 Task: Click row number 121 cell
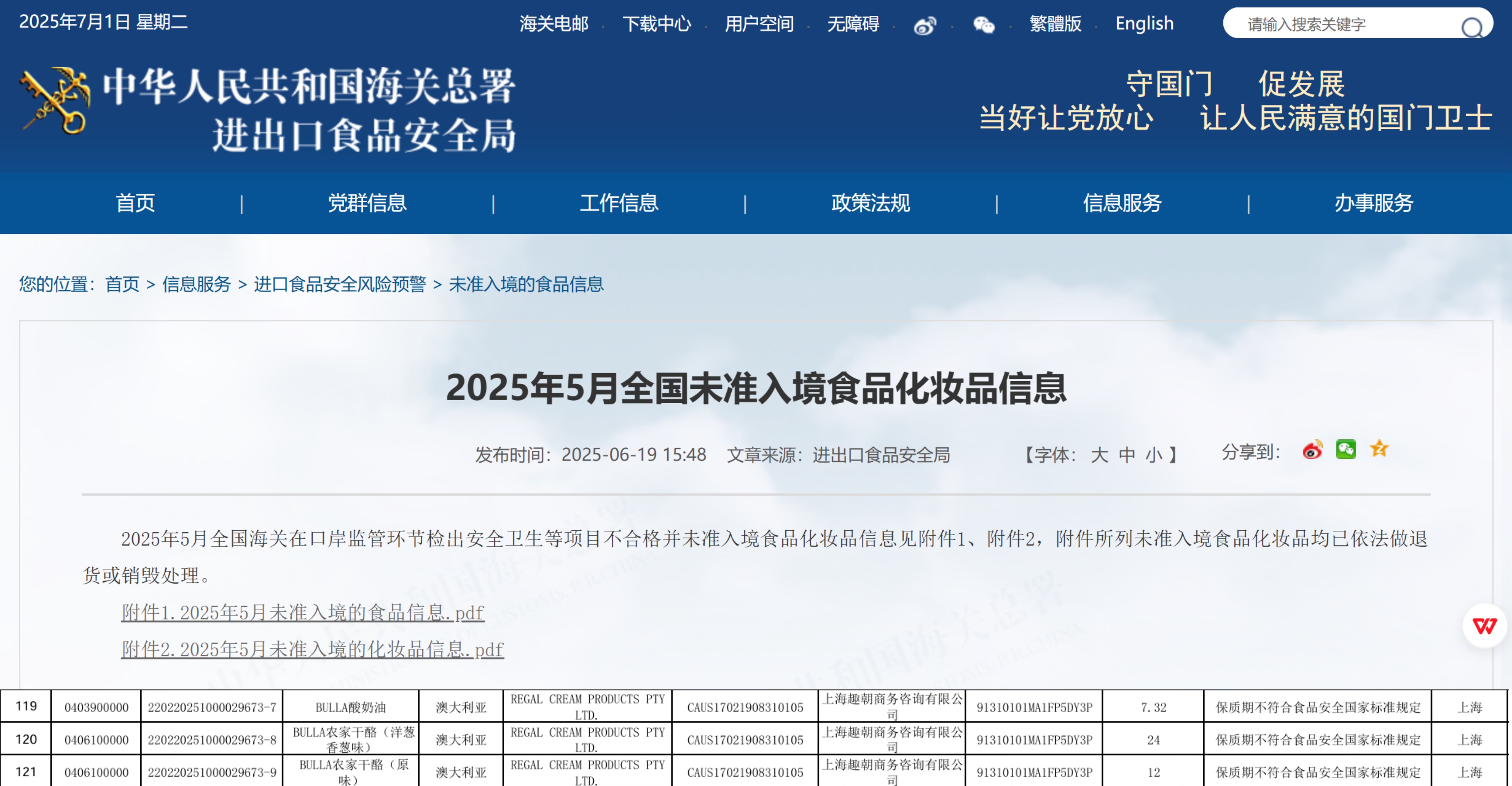pyautogui.click(x=26, y=771)
